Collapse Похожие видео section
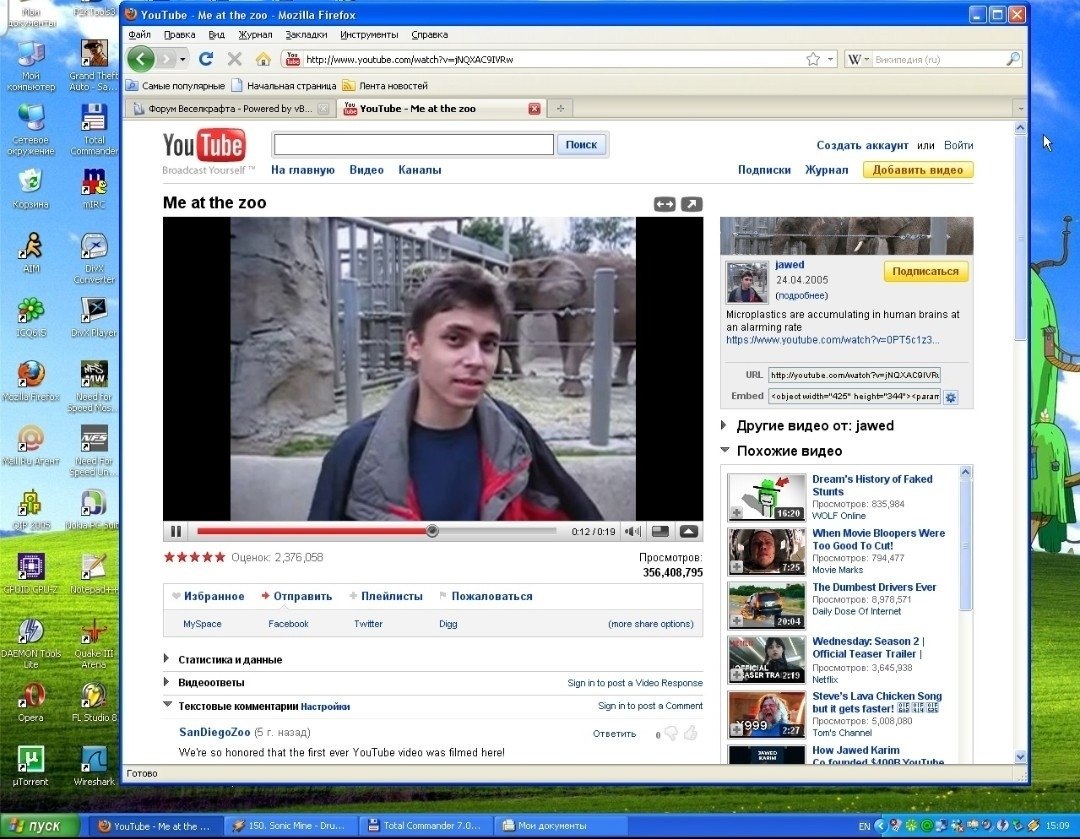Viewport: 1080px width, 839px height. (x=725, y=450)
